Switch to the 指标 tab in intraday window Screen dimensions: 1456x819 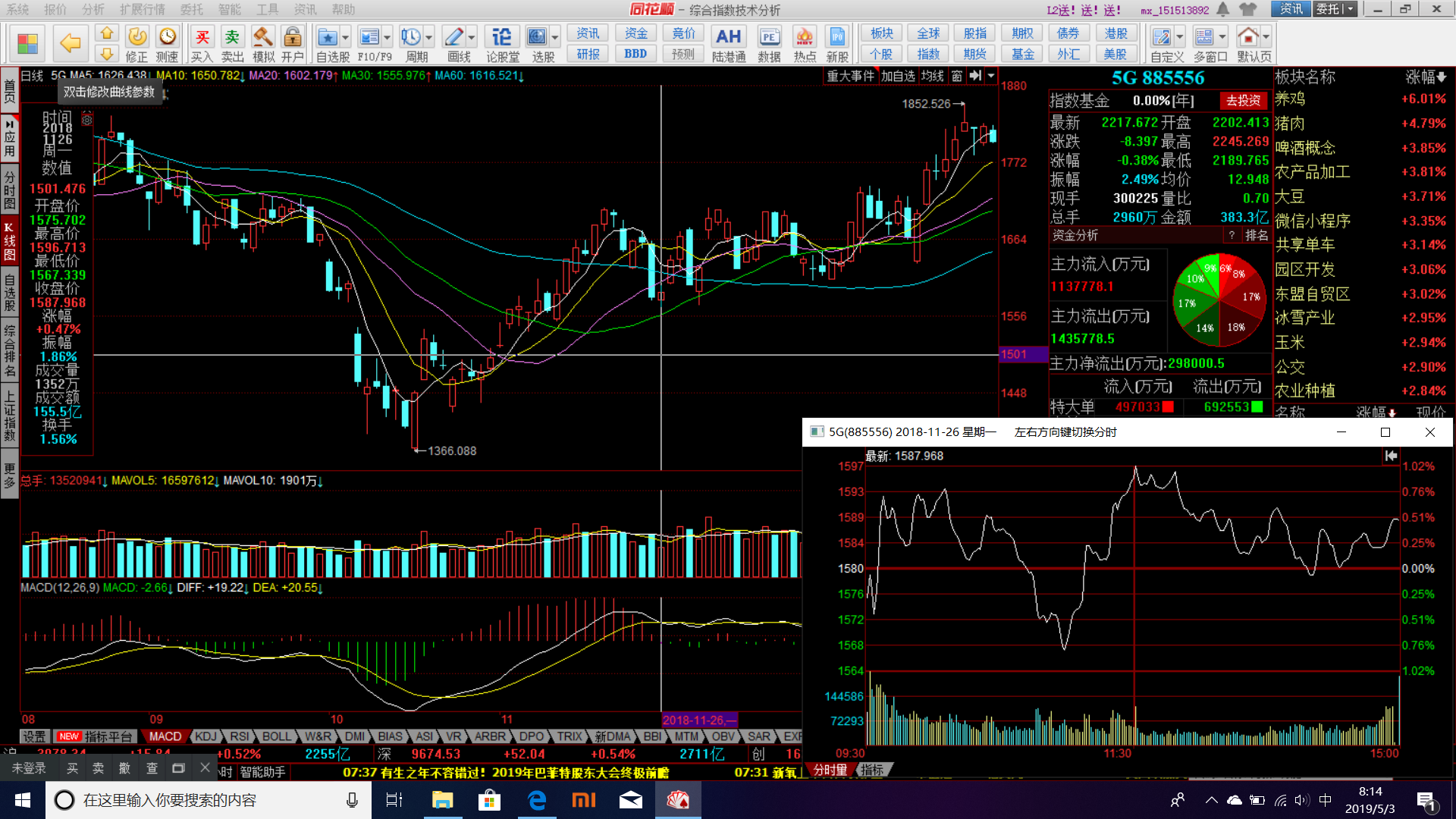tap(871, 770)
